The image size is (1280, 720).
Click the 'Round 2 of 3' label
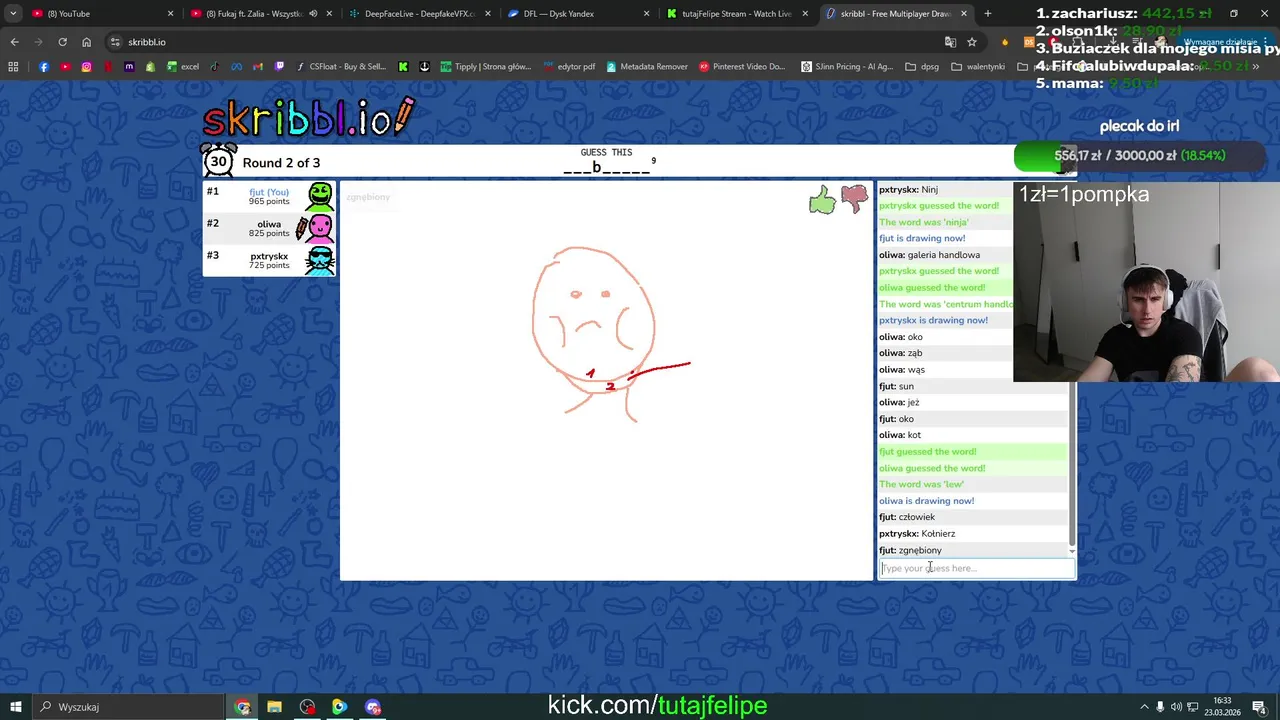[281, 163]
